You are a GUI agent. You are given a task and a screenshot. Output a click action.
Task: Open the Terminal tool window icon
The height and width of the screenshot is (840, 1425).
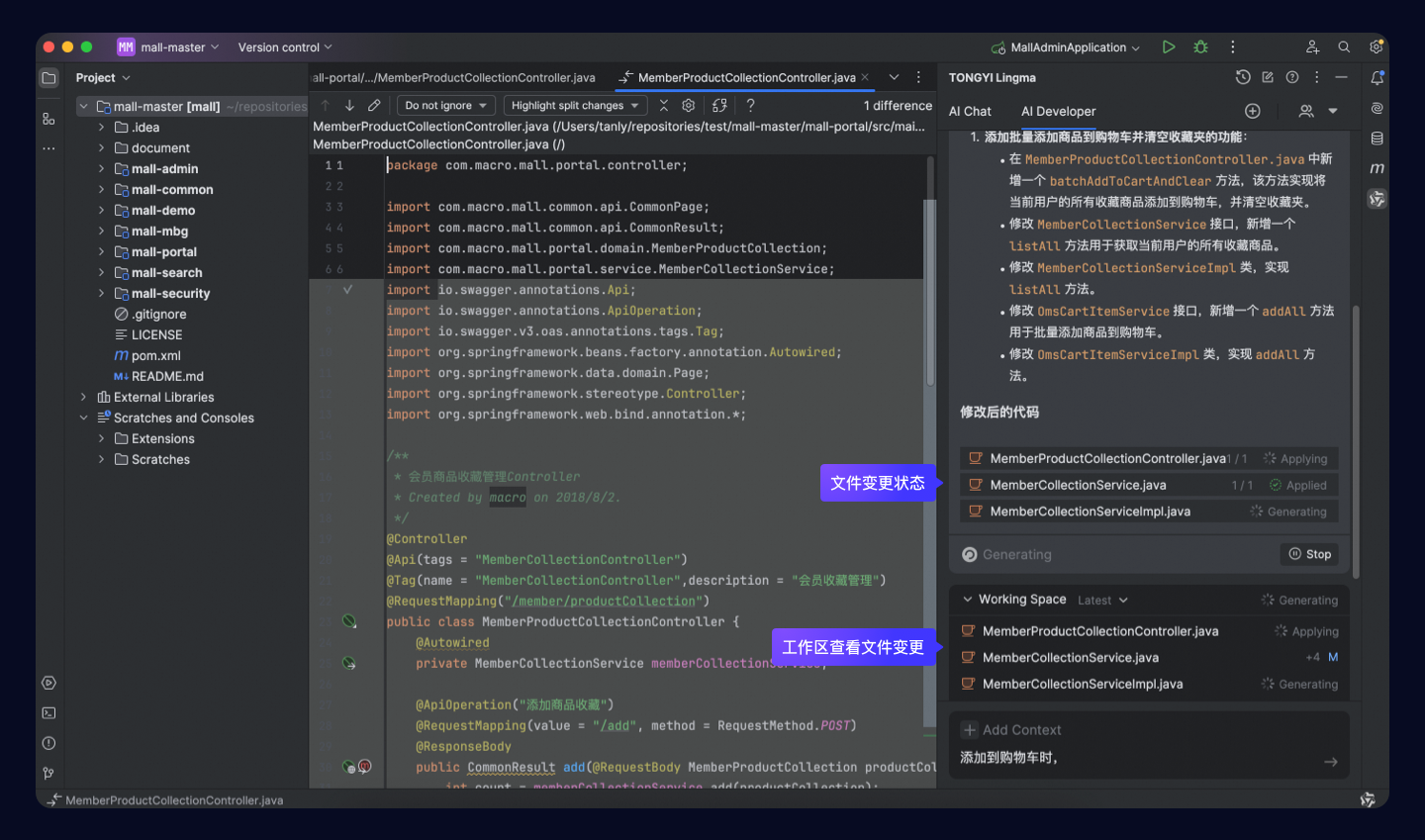click(x=48, y=713)
